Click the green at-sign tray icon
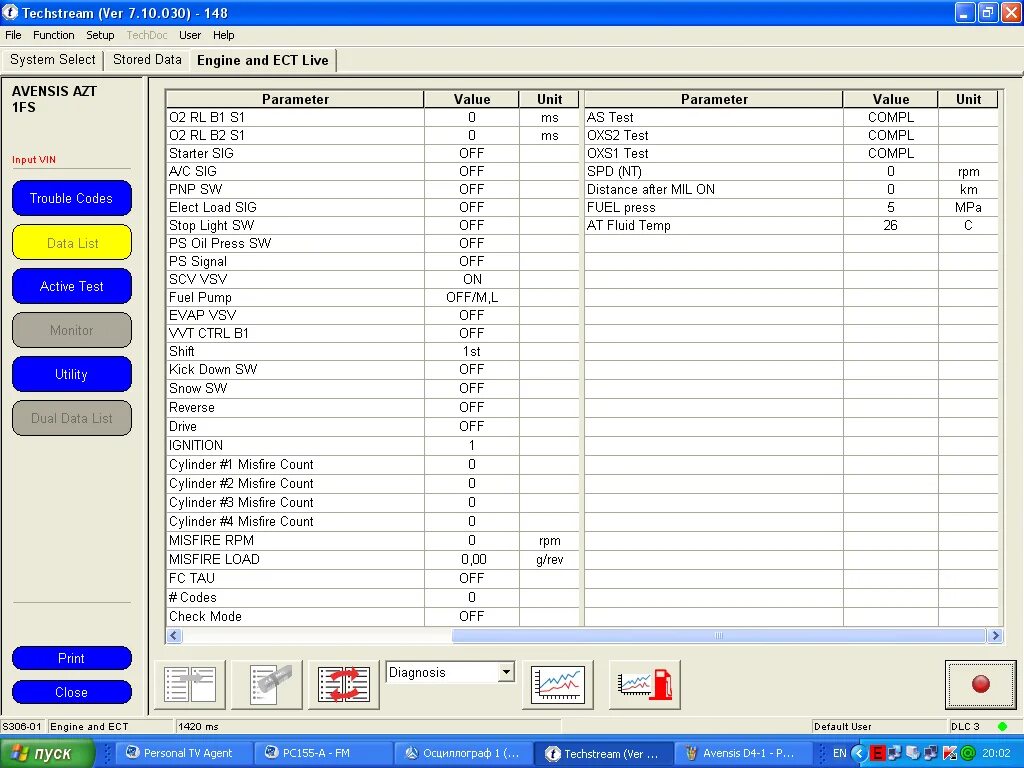Viewport: 1024px width, 768px height. (x=968, y=753)
